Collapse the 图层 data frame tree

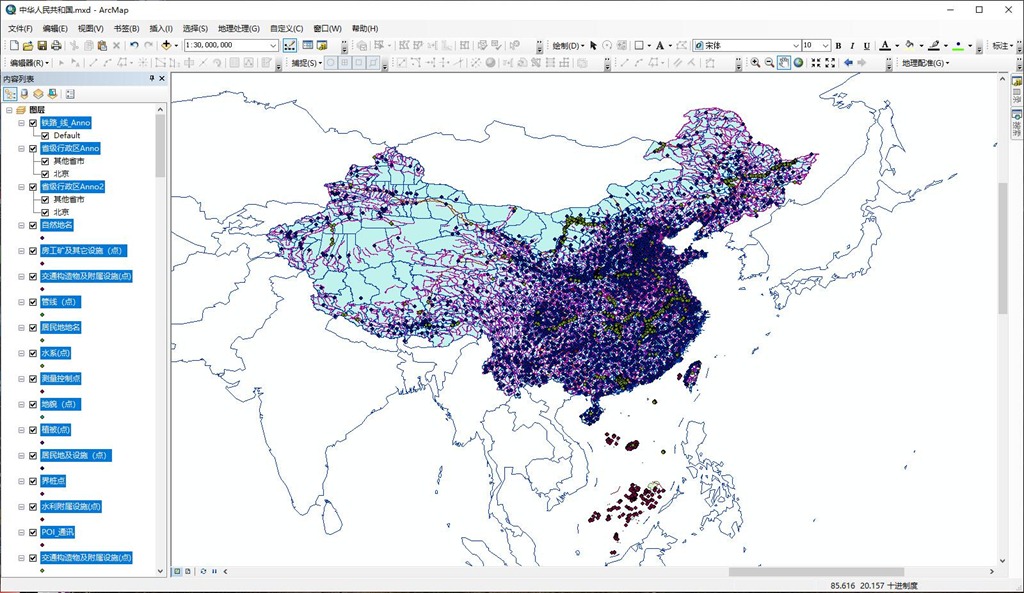pos(8,110)
